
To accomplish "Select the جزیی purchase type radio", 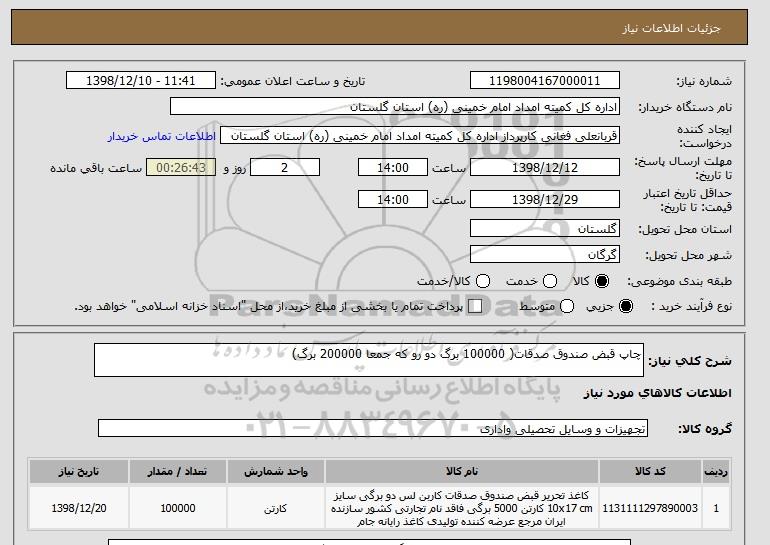I will 626,306.
